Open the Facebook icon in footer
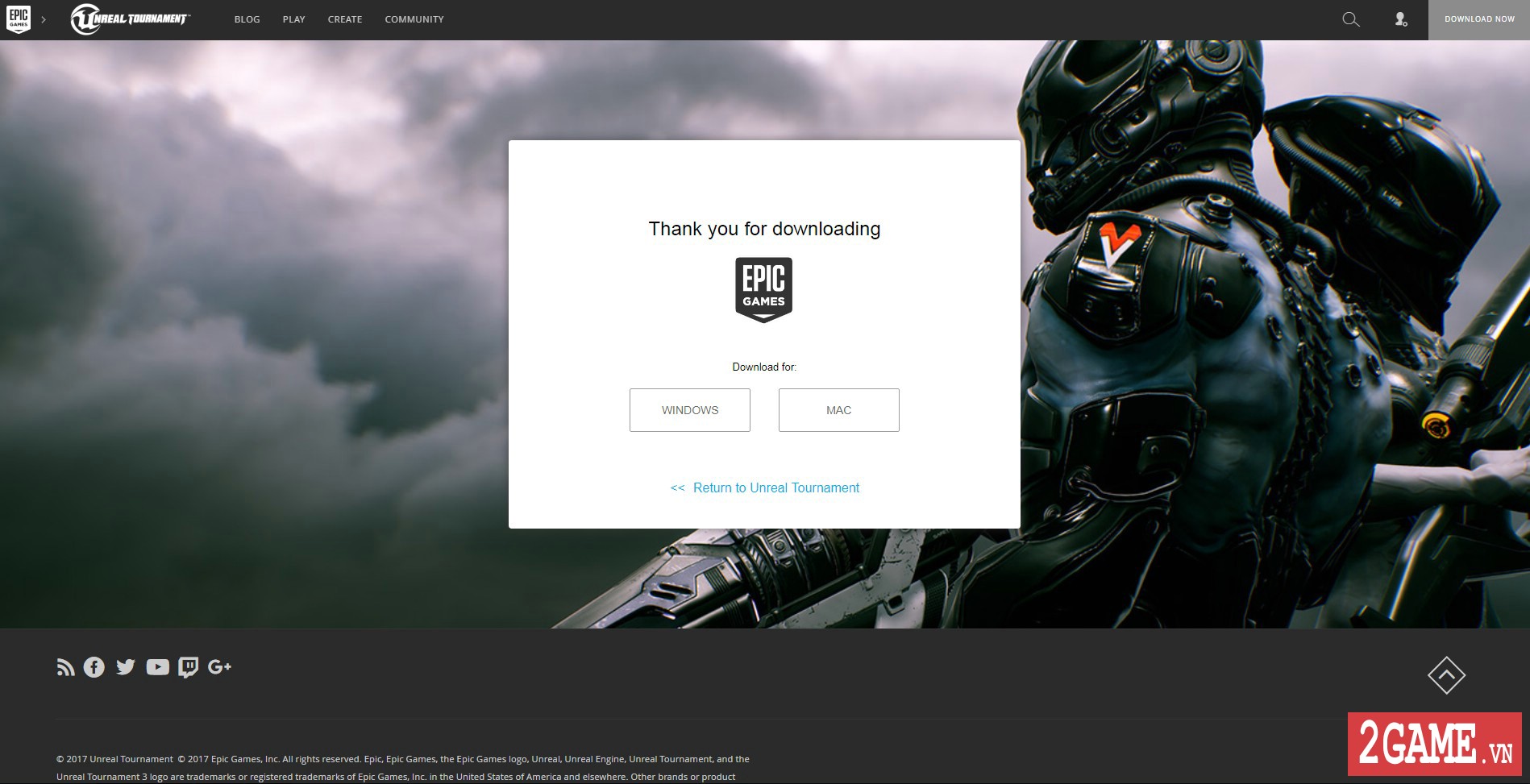The height and width of the screenshot is (784, 1530). [94, 667]
